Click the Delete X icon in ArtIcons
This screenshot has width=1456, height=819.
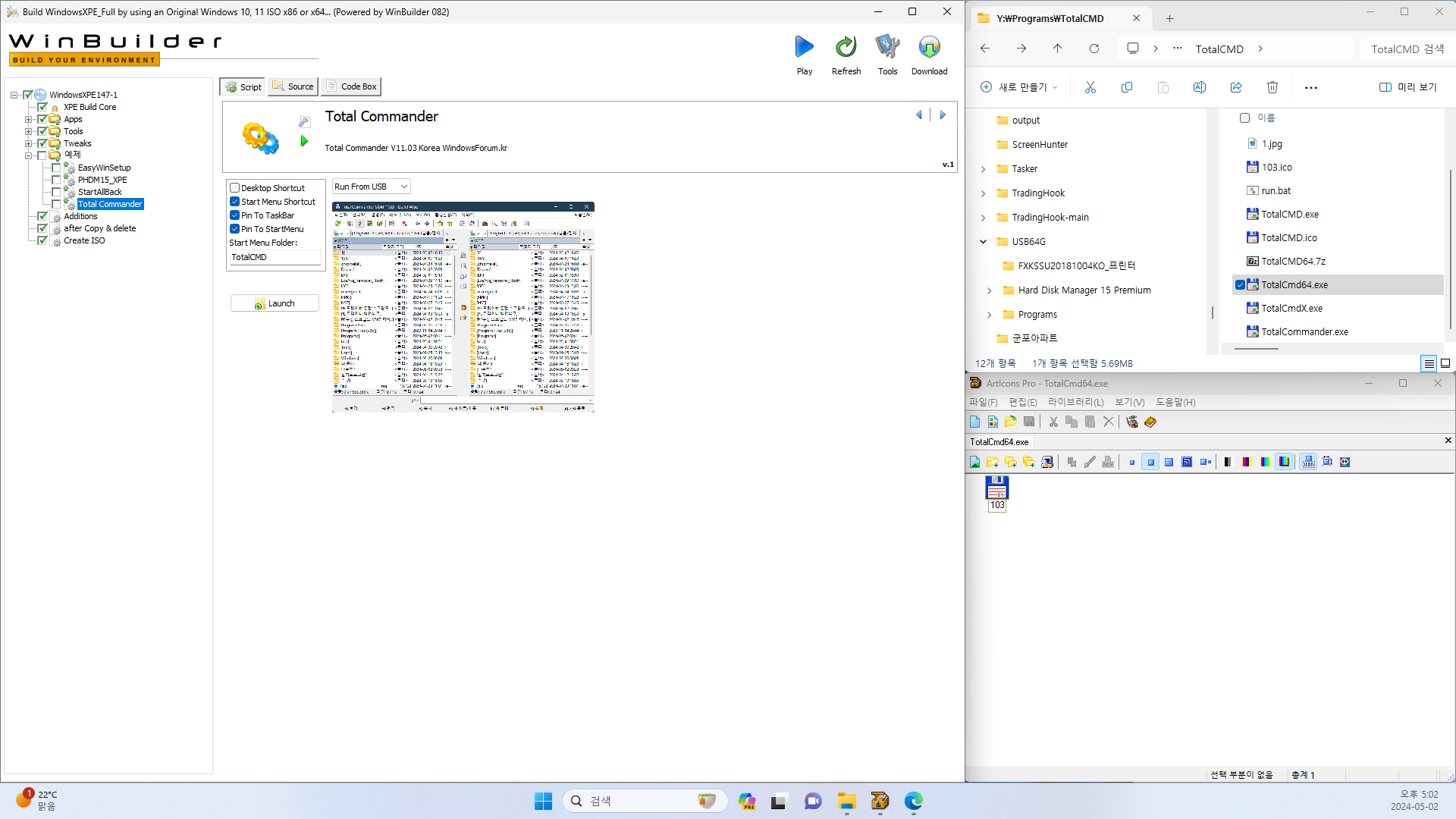click(1109, 422)
